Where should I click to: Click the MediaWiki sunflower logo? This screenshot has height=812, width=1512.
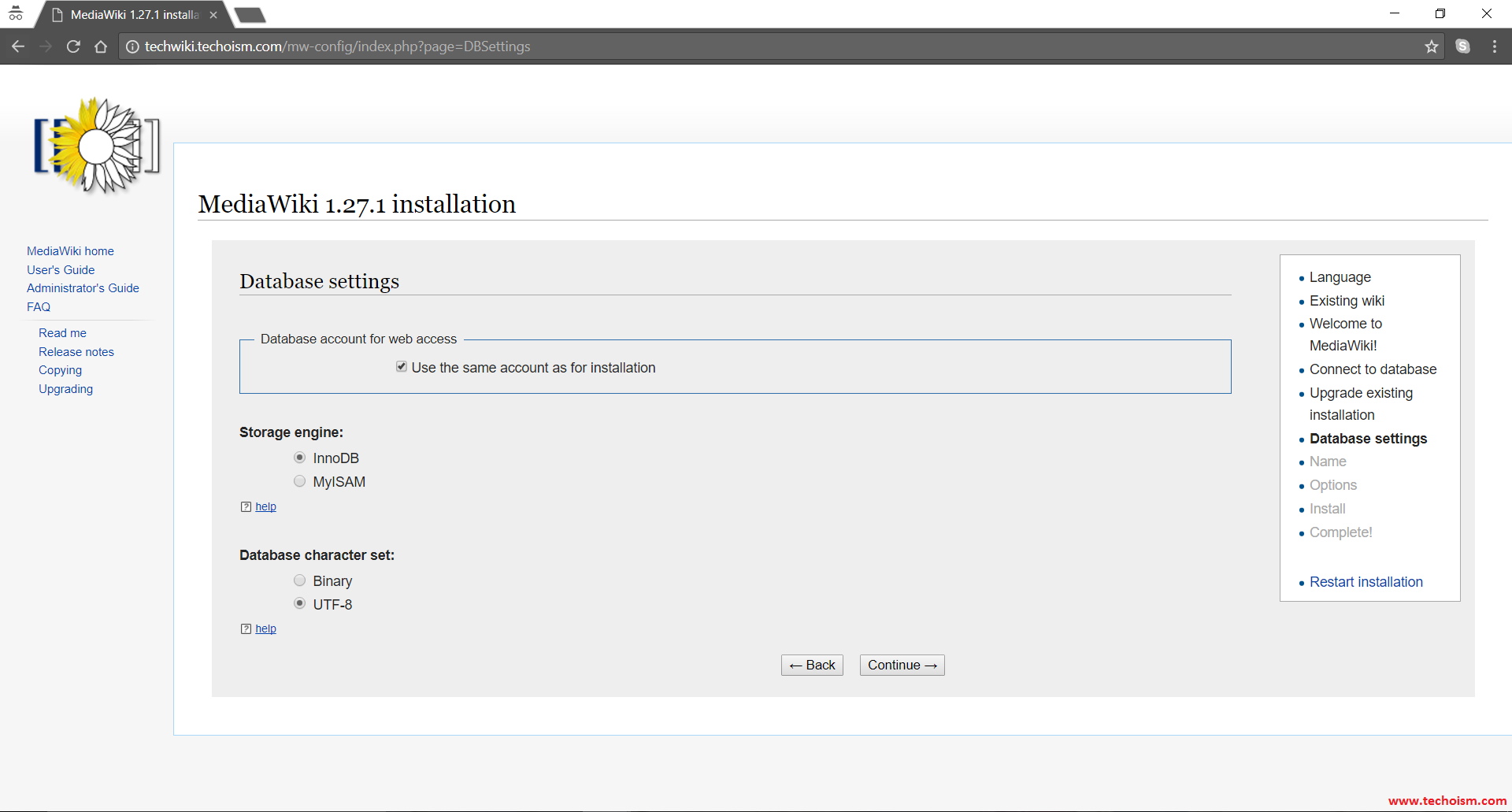[96, 146]
